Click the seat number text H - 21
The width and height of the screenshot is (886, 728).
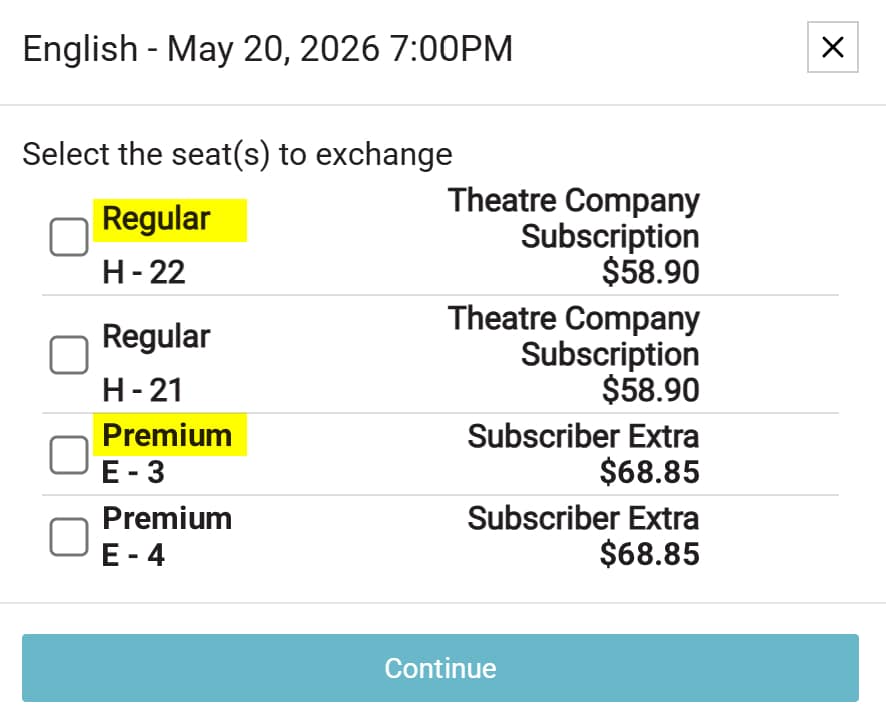coord(144,390)
